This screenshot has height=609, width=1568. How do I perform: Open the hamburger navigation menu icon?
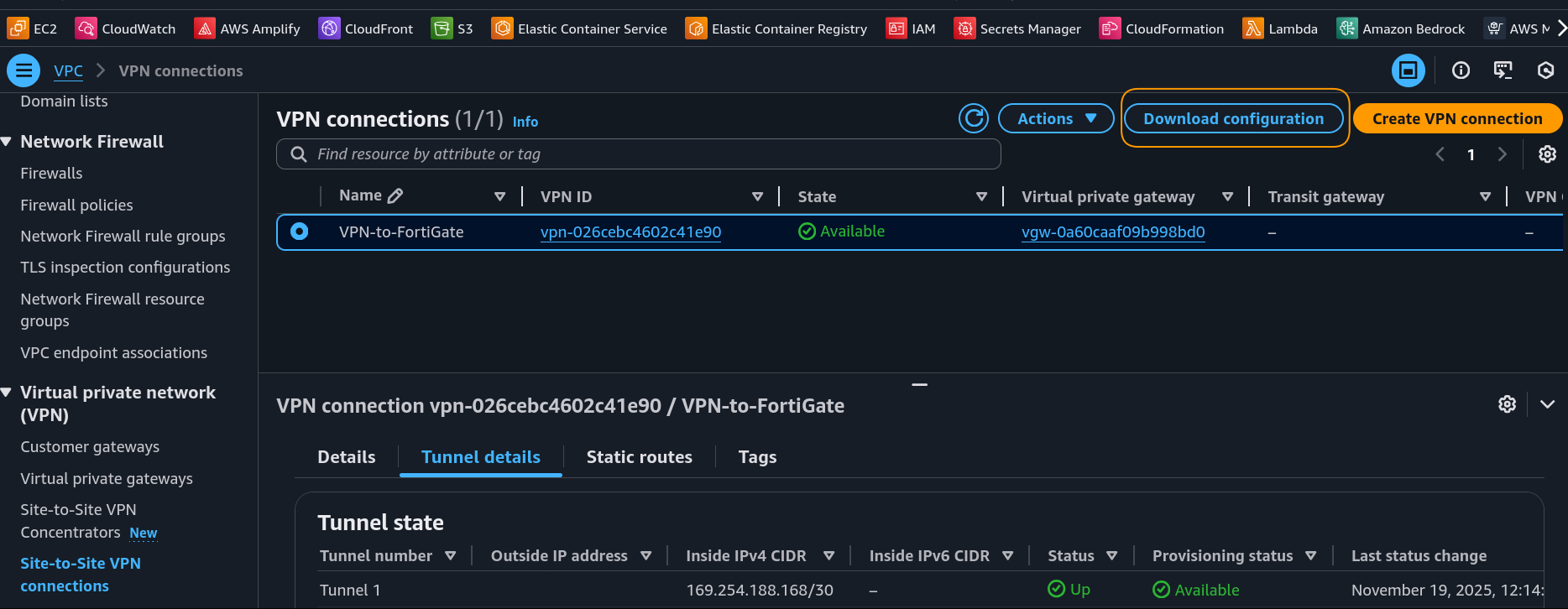[24, 70]
